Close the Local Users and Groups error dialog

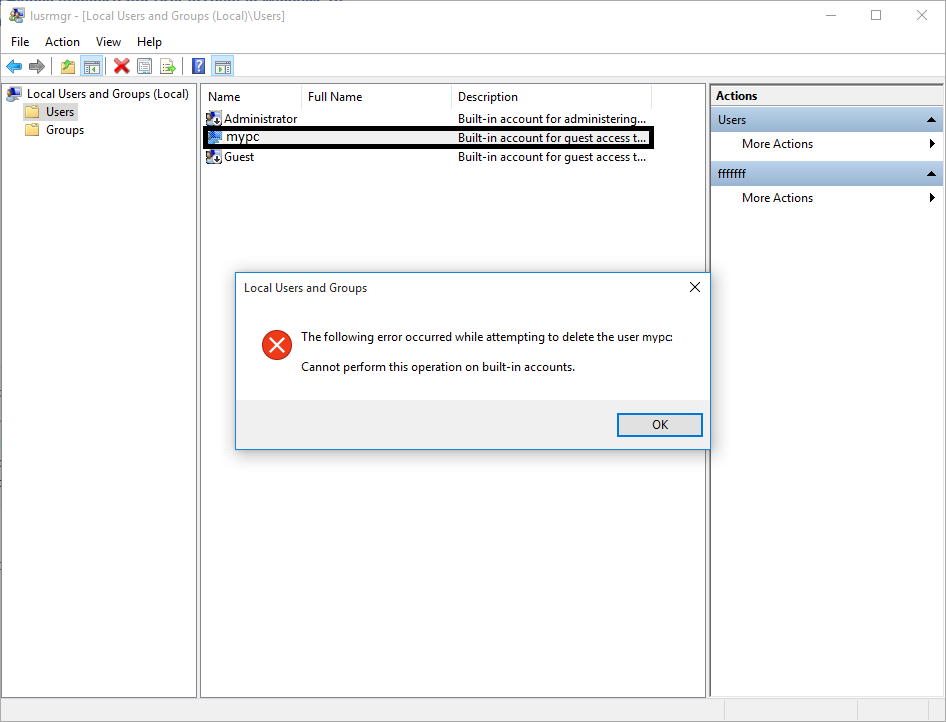pos(694,287)
